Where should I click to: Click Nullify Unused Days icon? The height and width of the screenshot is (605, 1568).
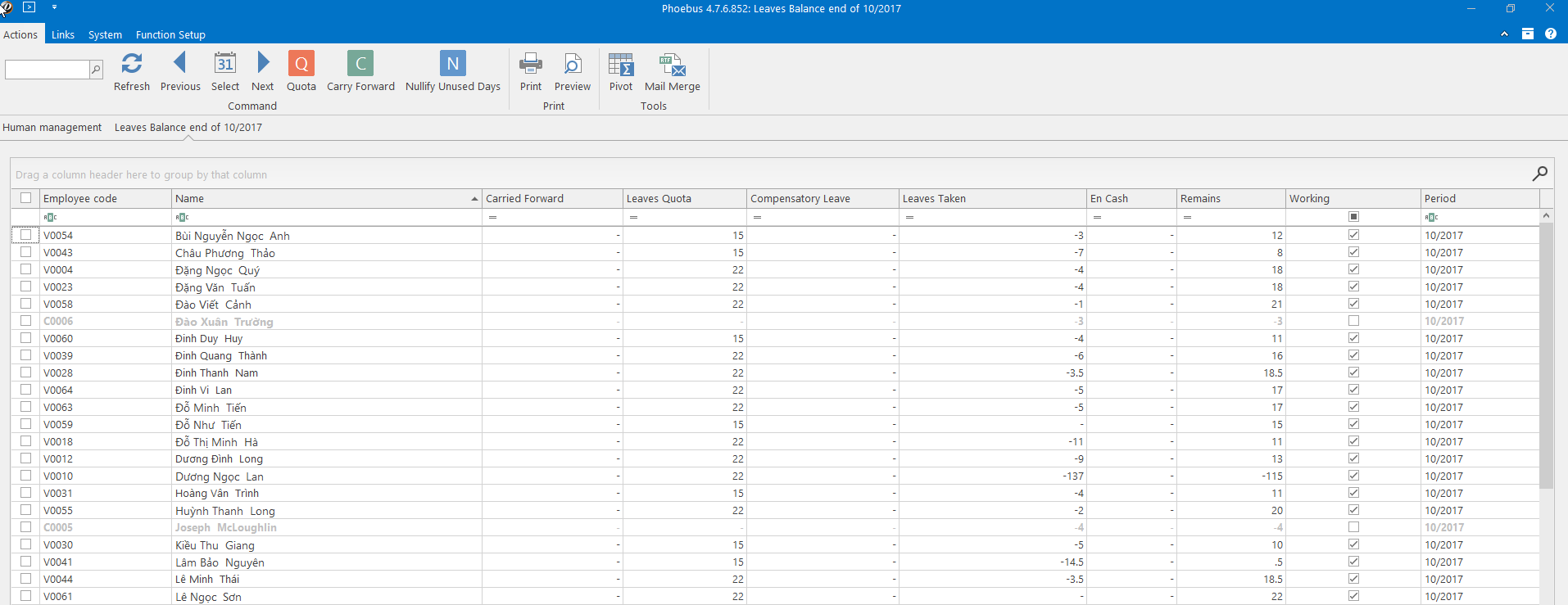point(453,63)
